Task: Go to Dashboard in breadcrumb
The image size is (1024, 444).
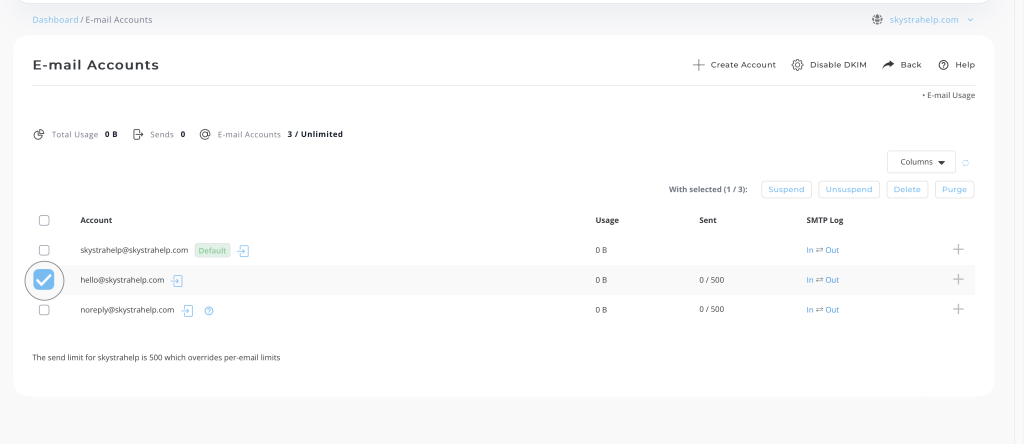Action: click(55, 19)
